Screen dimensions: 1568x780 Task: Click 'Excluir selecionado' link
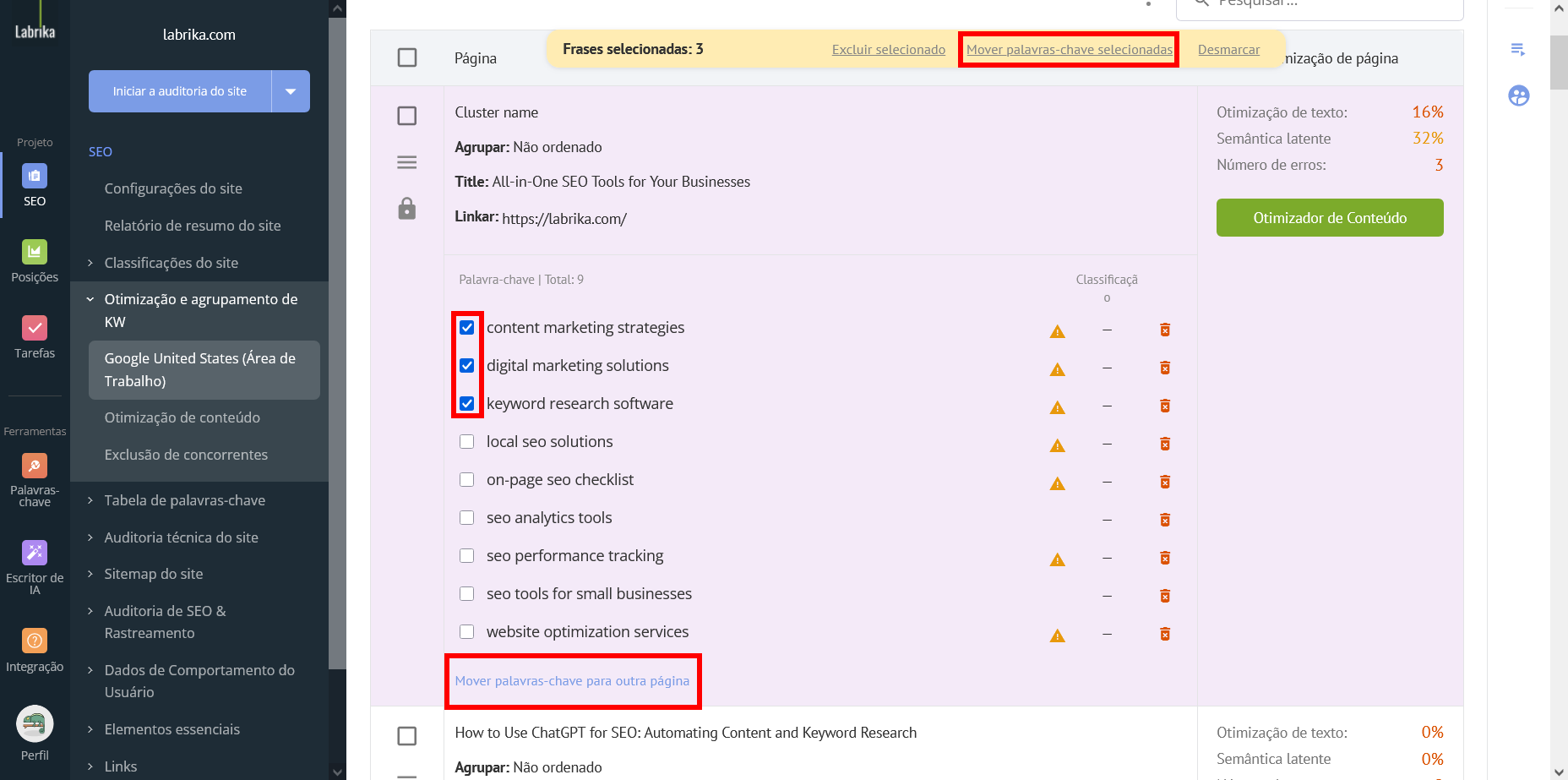888,50
